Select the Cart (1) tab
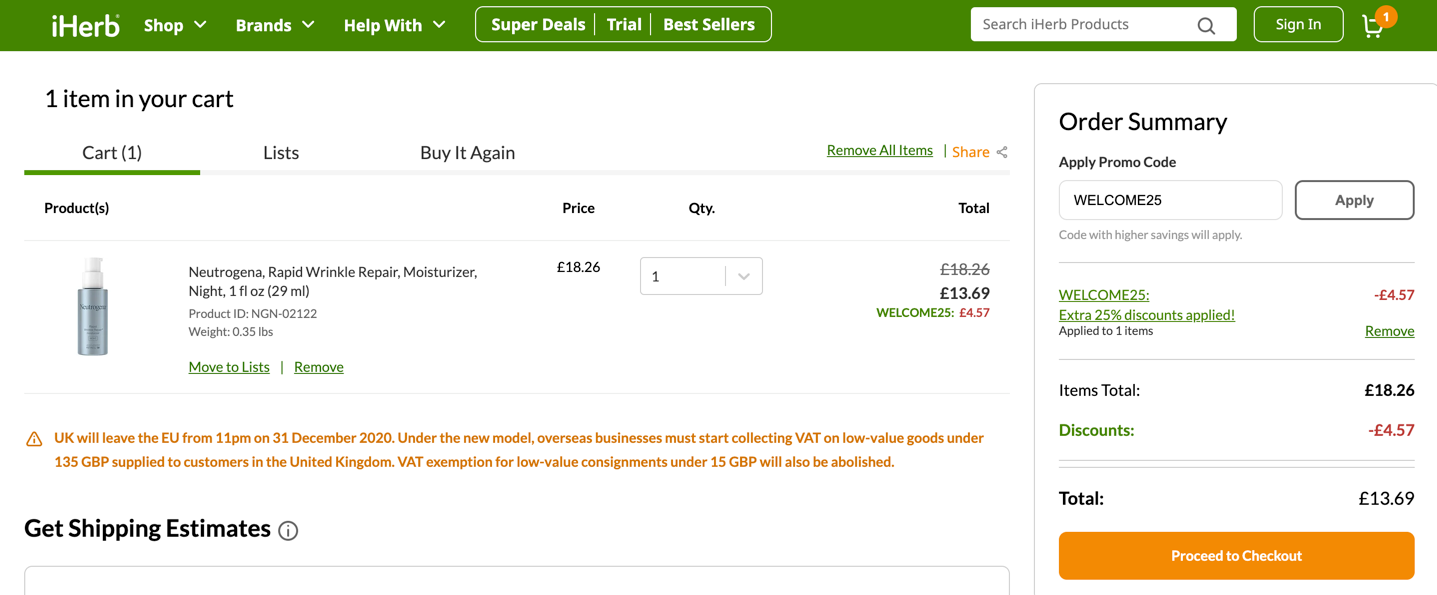 pyautogui.click(x=112, y=152)
